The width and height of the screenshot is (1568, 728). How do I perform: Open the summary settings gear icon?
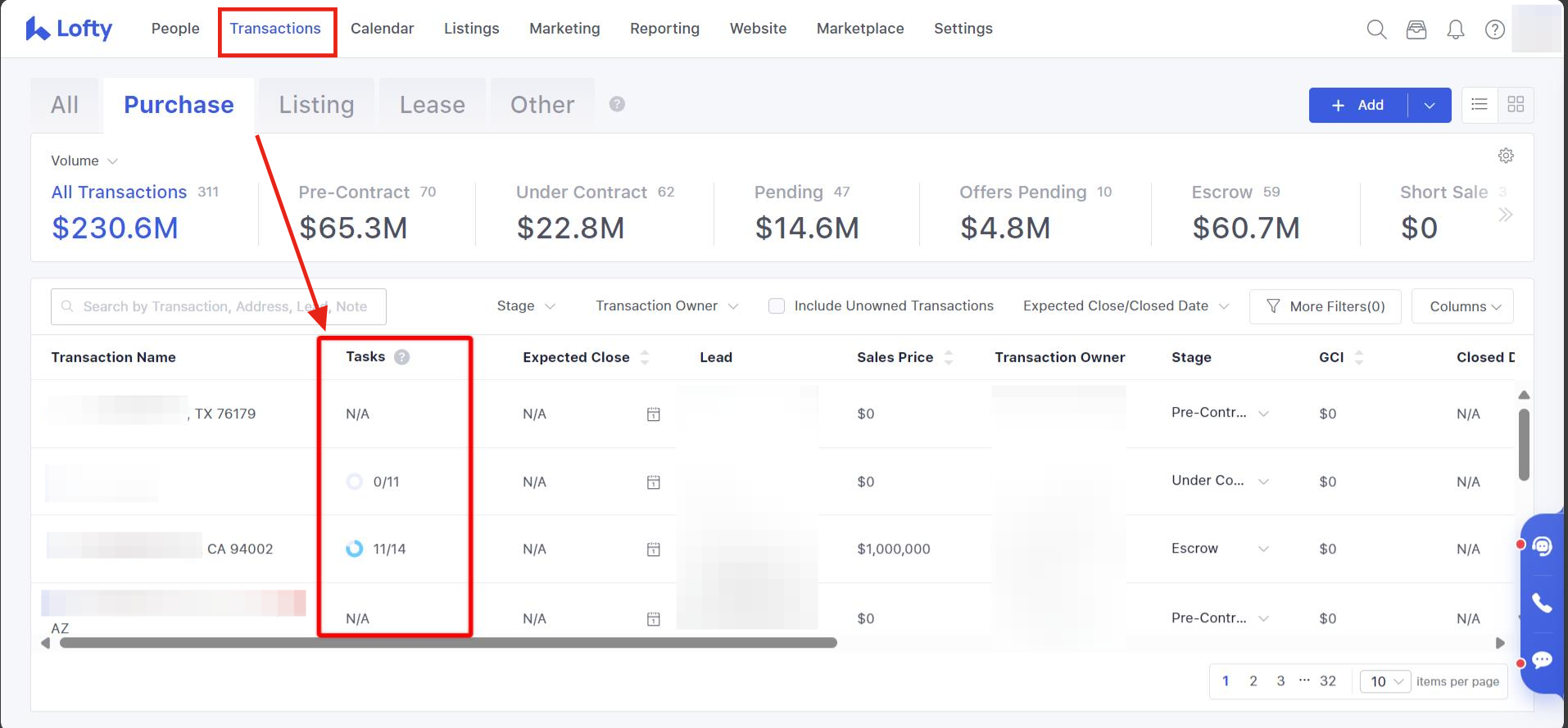[x=1506, y=156]
